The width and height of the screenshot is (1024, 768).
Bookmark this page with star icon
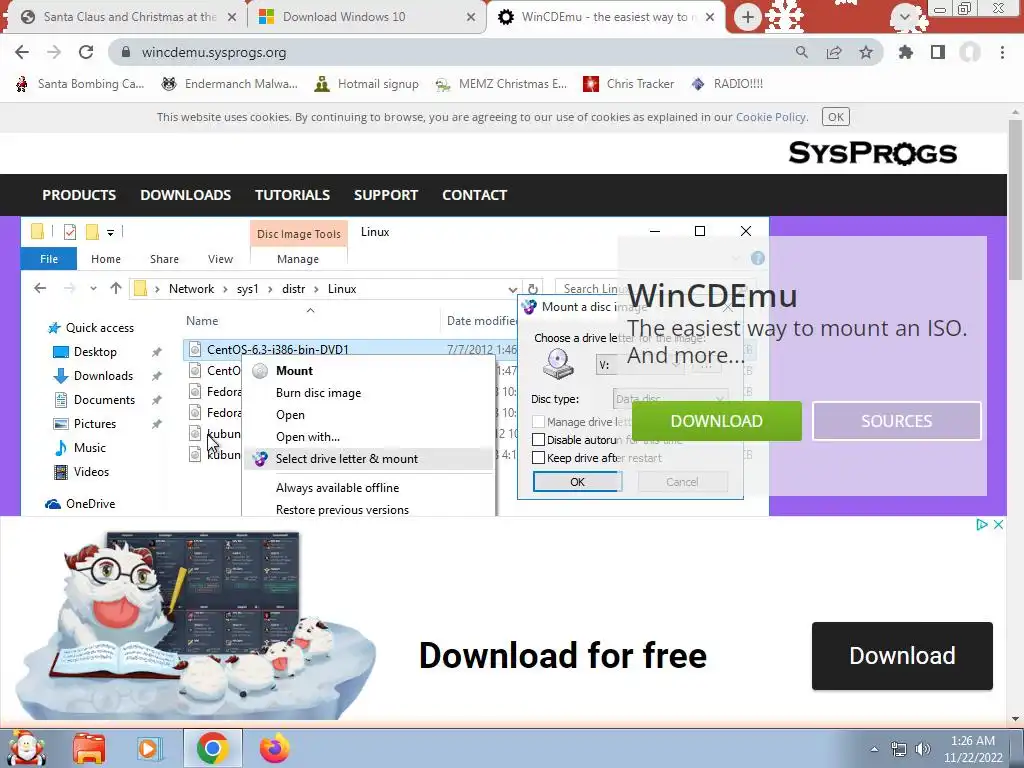click(x=866, y=52)
